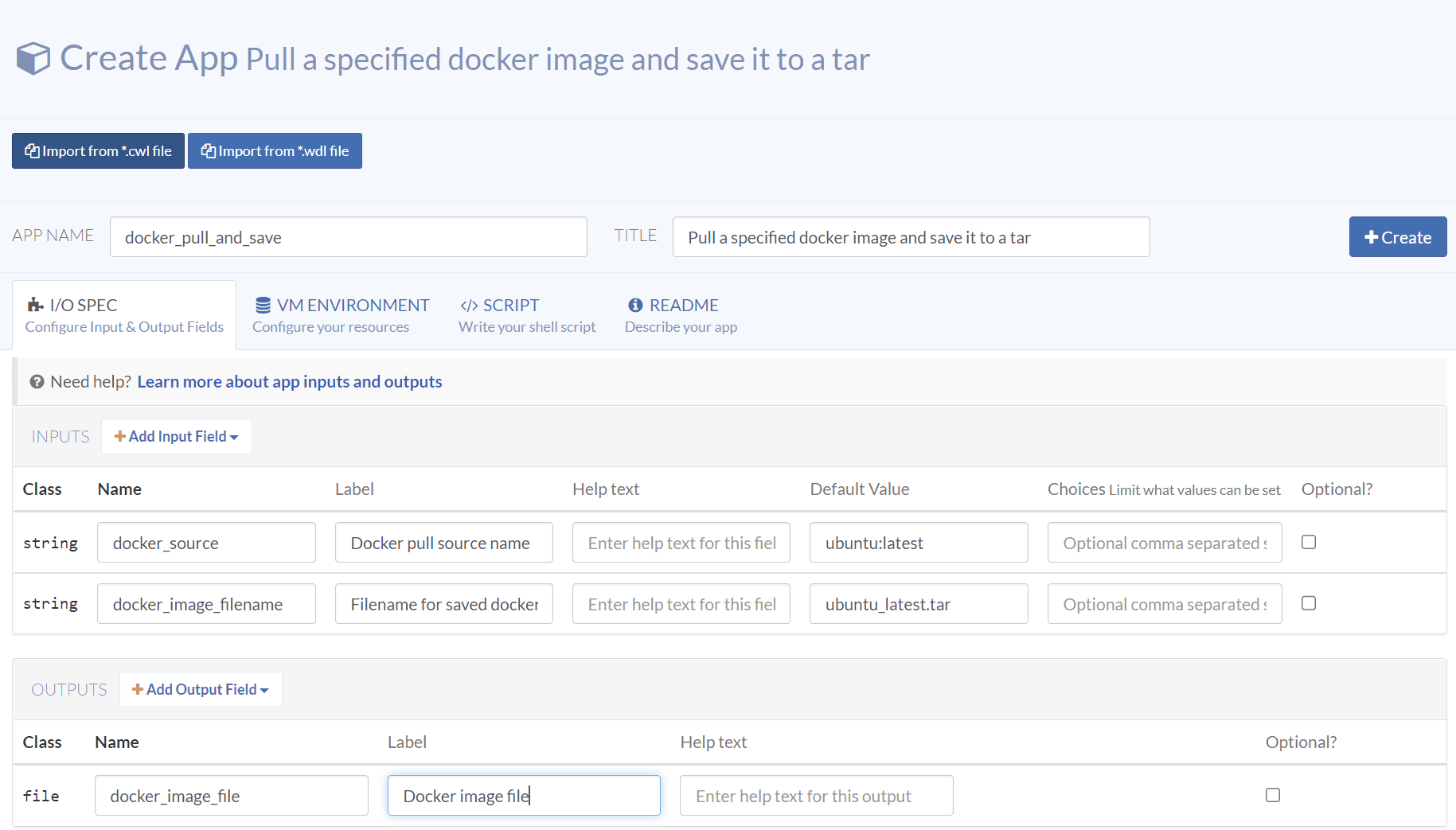The height and width of the screenshot is (830, 1456).
Task: Click the cube icon beside Create App
Action: coord(33,59)
